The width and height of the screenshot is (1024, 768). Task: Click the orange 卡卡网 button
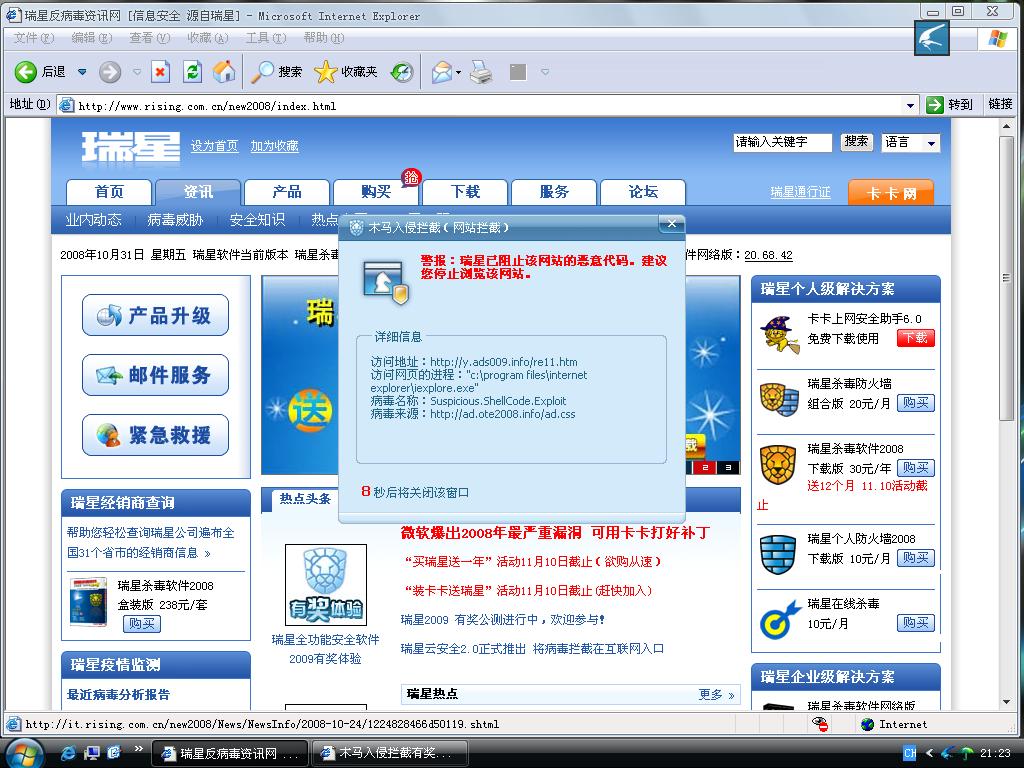click(x=891, y=193)
